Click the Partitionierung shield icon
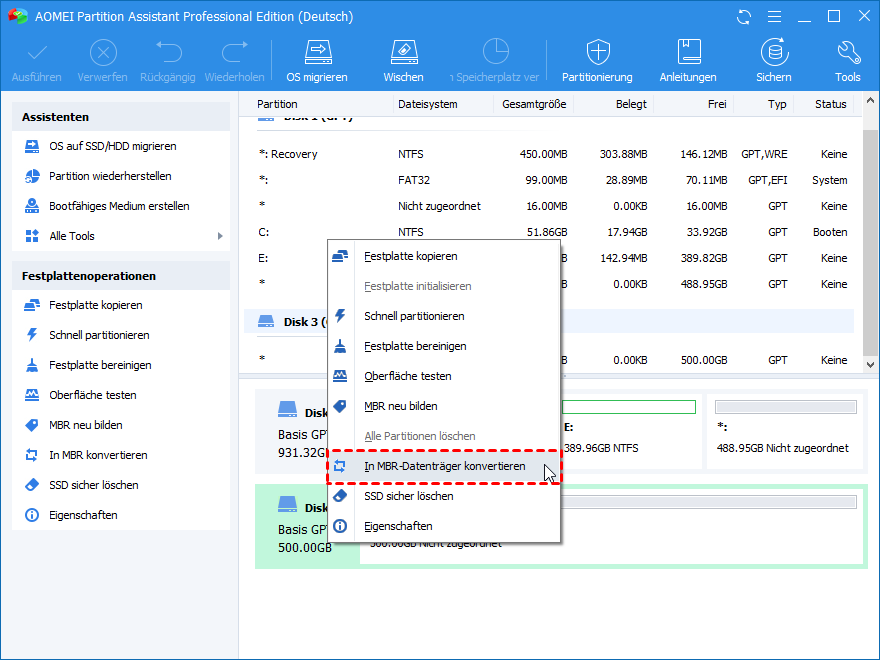This screenshot has width=880, height=660. point(597,53)
